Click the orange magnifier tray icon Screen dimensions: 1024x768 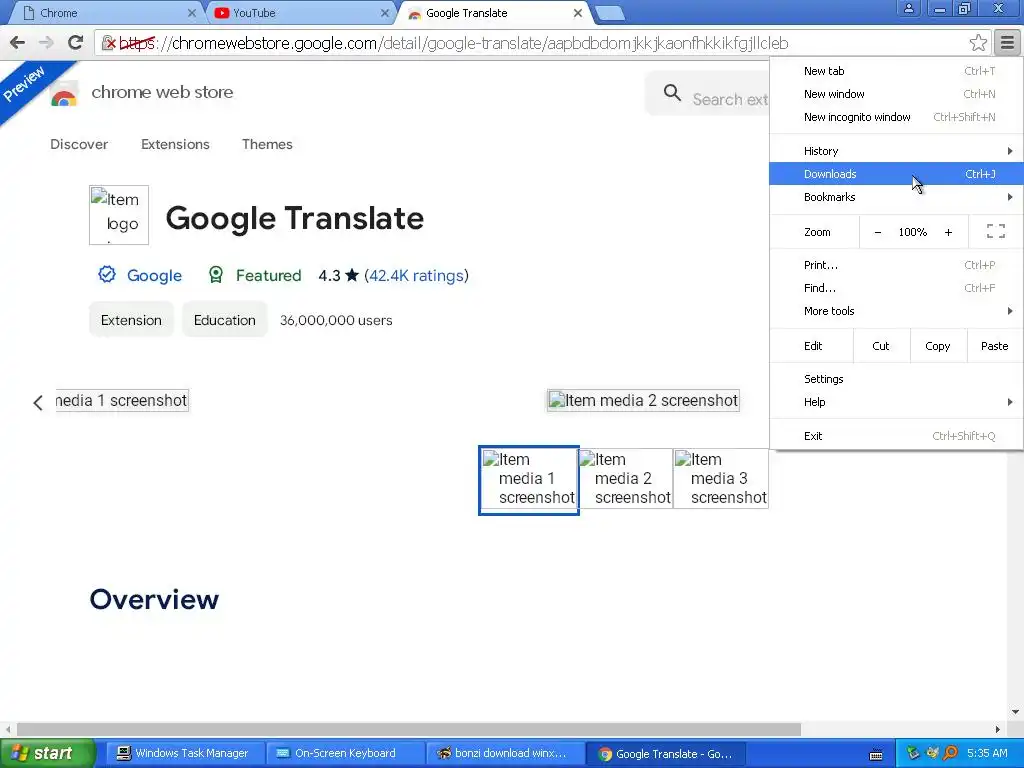[x=951, y=753]
